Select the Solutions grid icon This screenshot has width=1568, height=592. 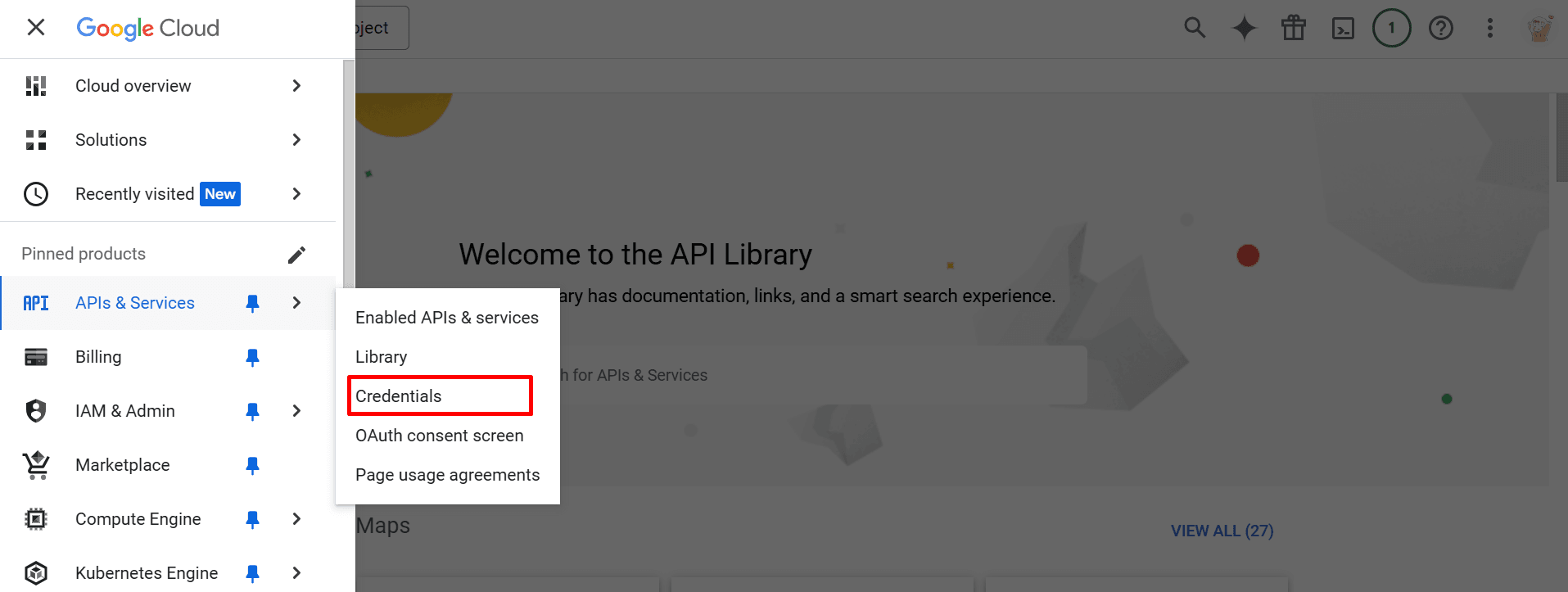pyautogui.click(x=36, y=140)
